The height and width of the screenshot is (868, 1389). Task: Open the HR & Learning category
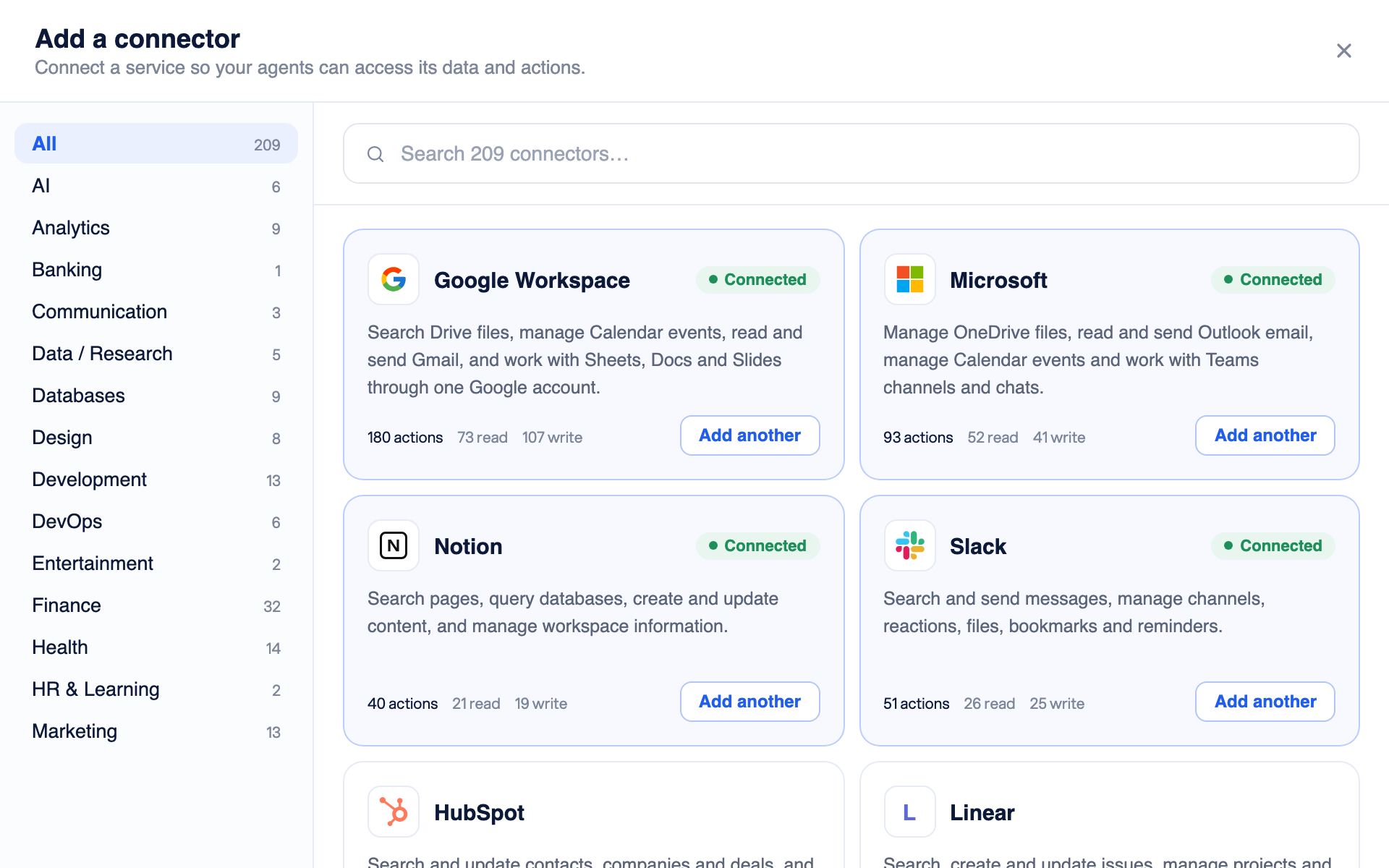click(x=156, y=689)
